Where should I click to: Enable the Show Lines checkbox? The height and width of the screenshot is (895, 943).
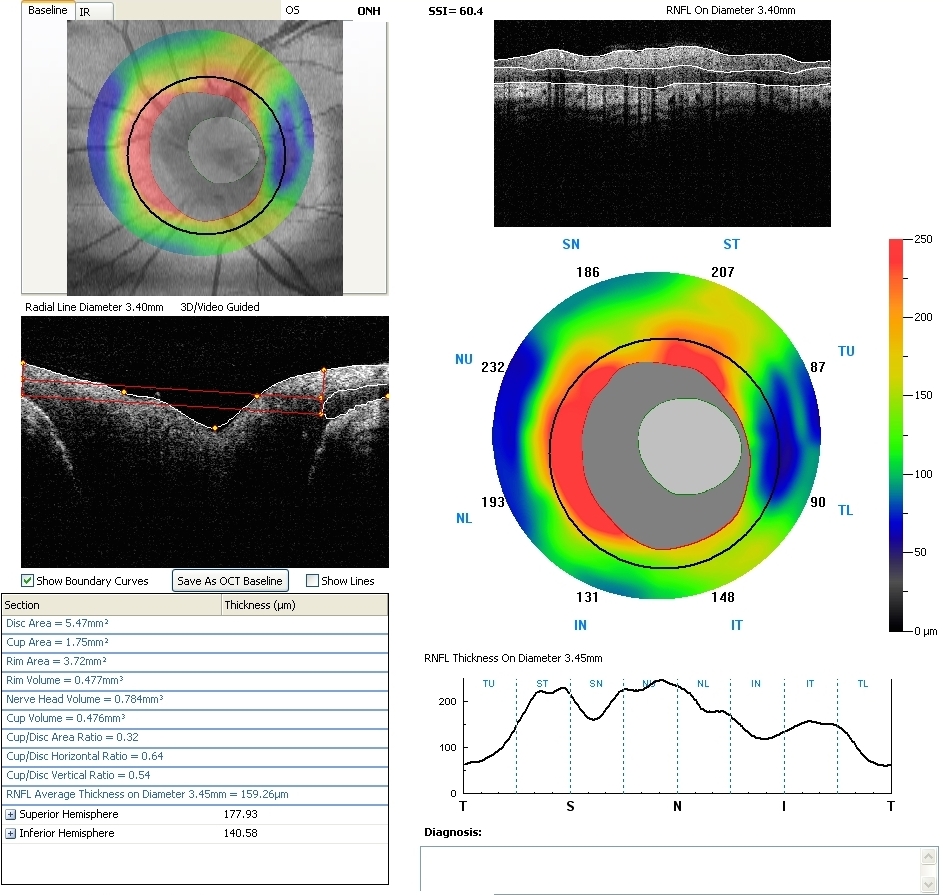pyautogui.click(x=313, y=581)
